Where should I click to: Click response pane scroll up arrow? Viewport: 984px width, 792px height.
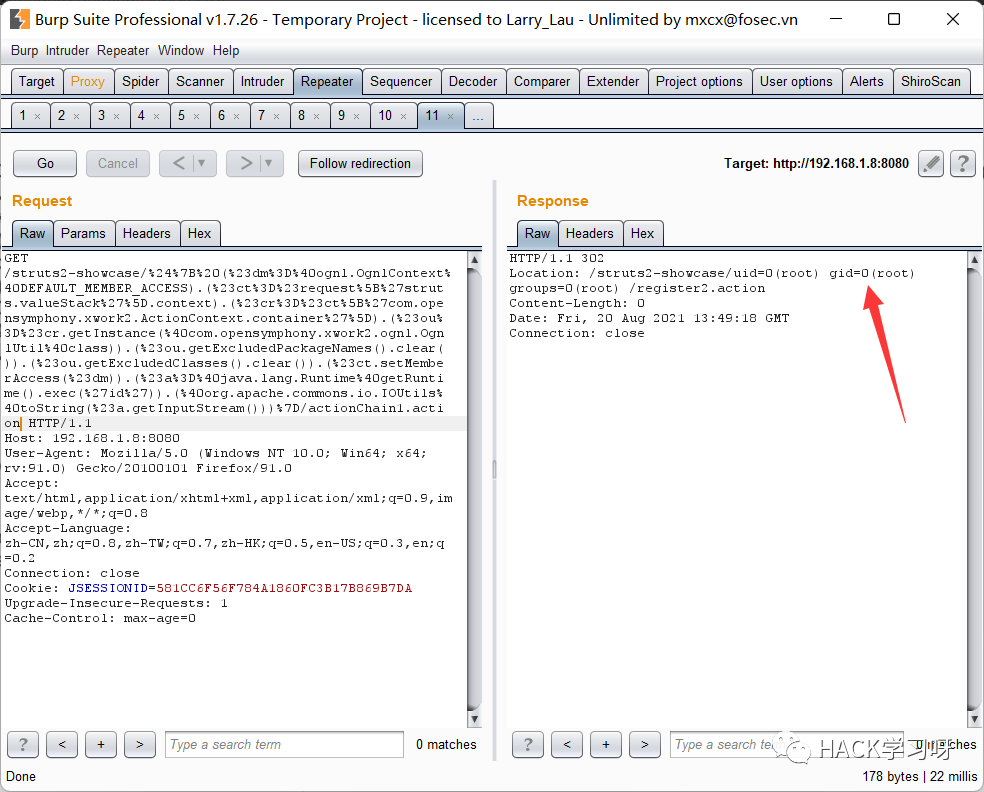[x=974, y=259]
